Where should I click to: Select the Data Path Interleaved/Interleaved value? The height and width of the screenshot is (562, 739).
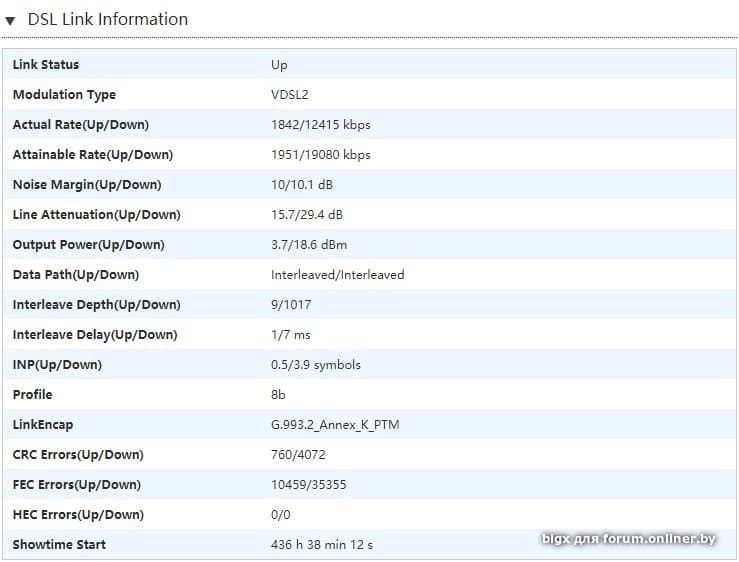(337, 275)
